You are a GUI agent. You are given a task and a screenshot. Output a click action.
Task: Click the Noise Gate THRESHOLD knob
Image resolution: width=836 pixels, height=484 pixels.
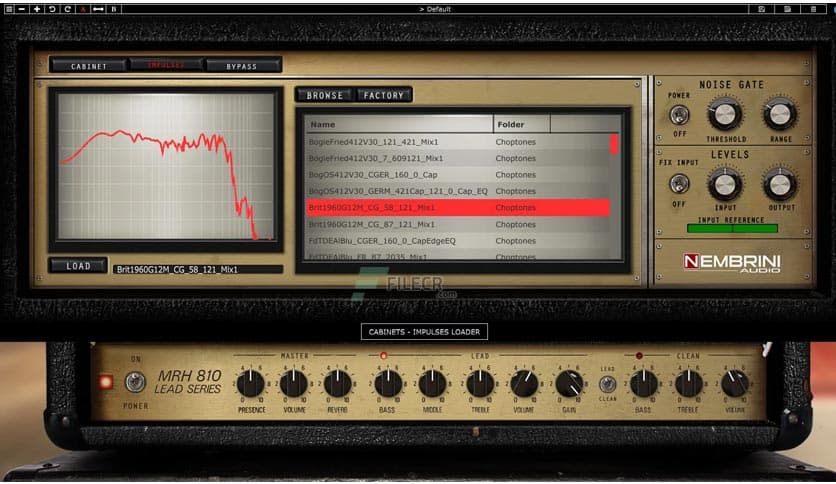(725, 114)
